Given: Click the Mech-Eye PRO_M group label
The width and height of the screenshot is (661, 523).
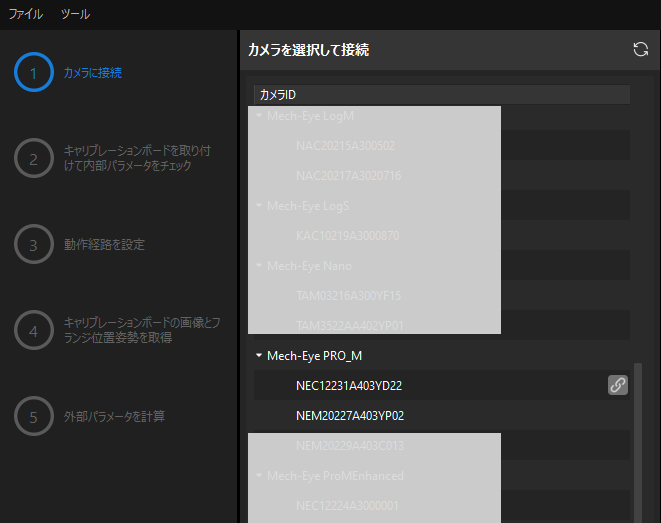Looking at the screenshot, I should point(314,356).
